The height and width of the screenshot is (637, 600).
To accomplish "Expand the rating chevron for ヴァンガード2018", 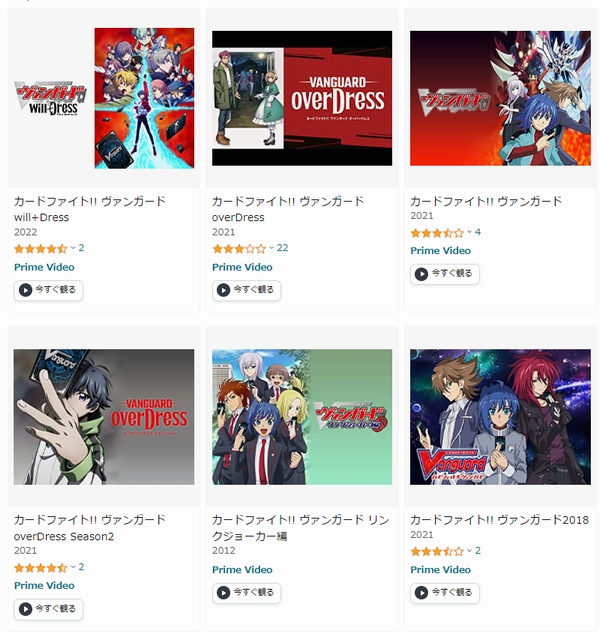I will pyautogui.click(x=470, y=551).
